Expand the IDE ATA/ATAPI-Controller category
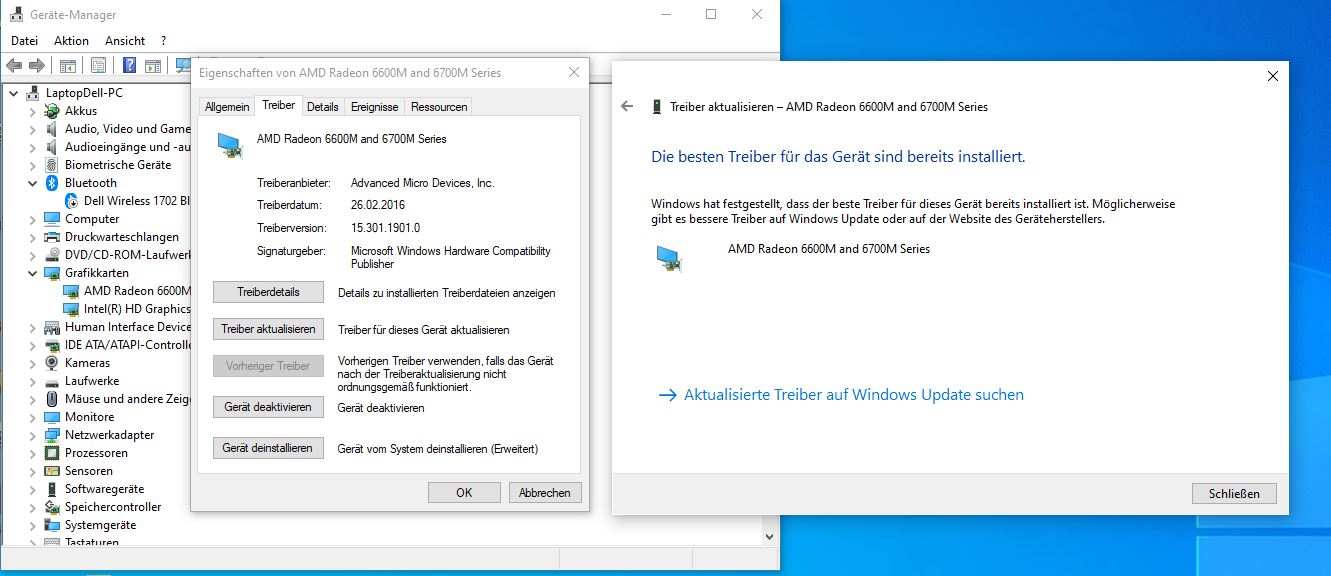 point(32,345)
